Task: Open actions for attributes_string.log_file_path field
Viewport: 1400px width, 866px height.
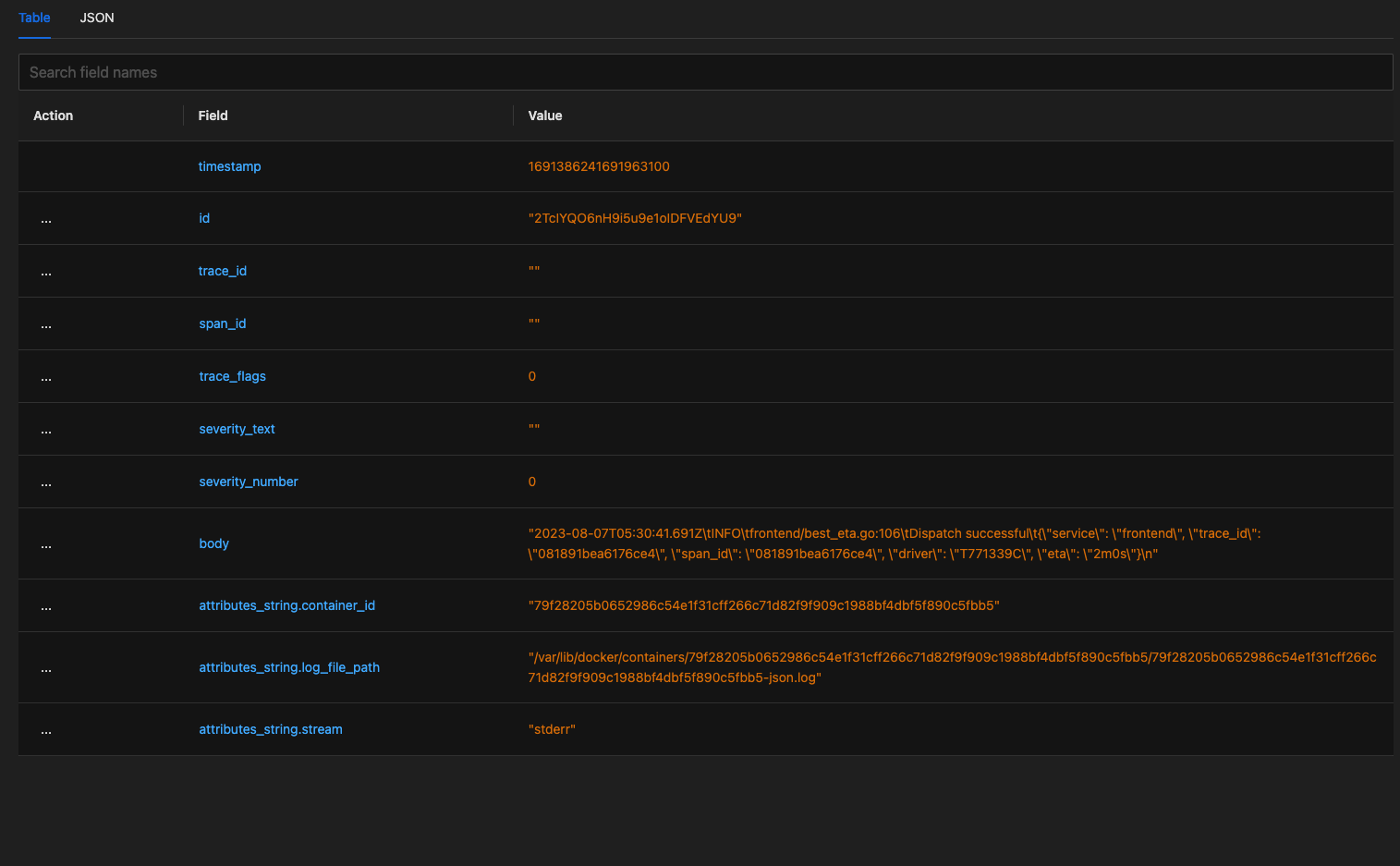Action: click(46, 667)
